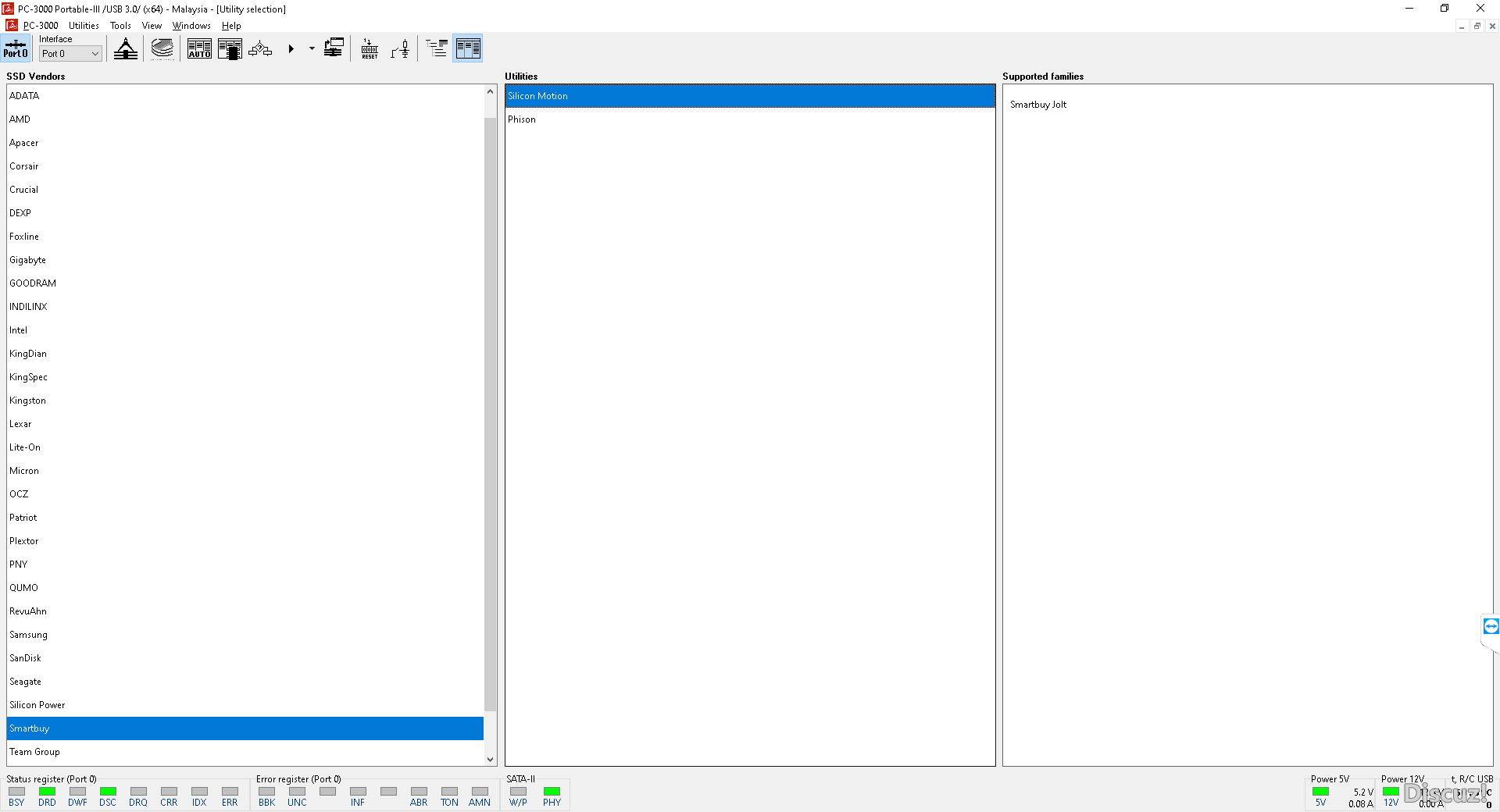Select Patriot vendor
This screenshot has width=1500, height=812.
pos(245,518)
